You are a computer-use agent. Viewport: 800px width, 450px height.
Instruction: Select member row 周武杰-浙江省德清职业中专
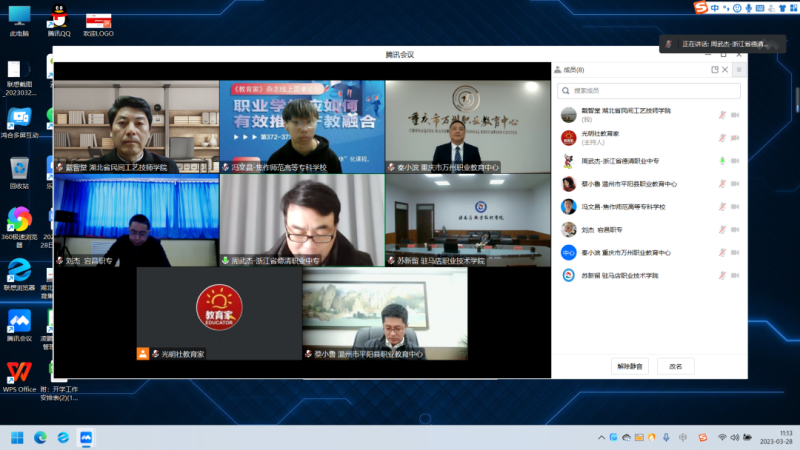[x=649, y=161]
